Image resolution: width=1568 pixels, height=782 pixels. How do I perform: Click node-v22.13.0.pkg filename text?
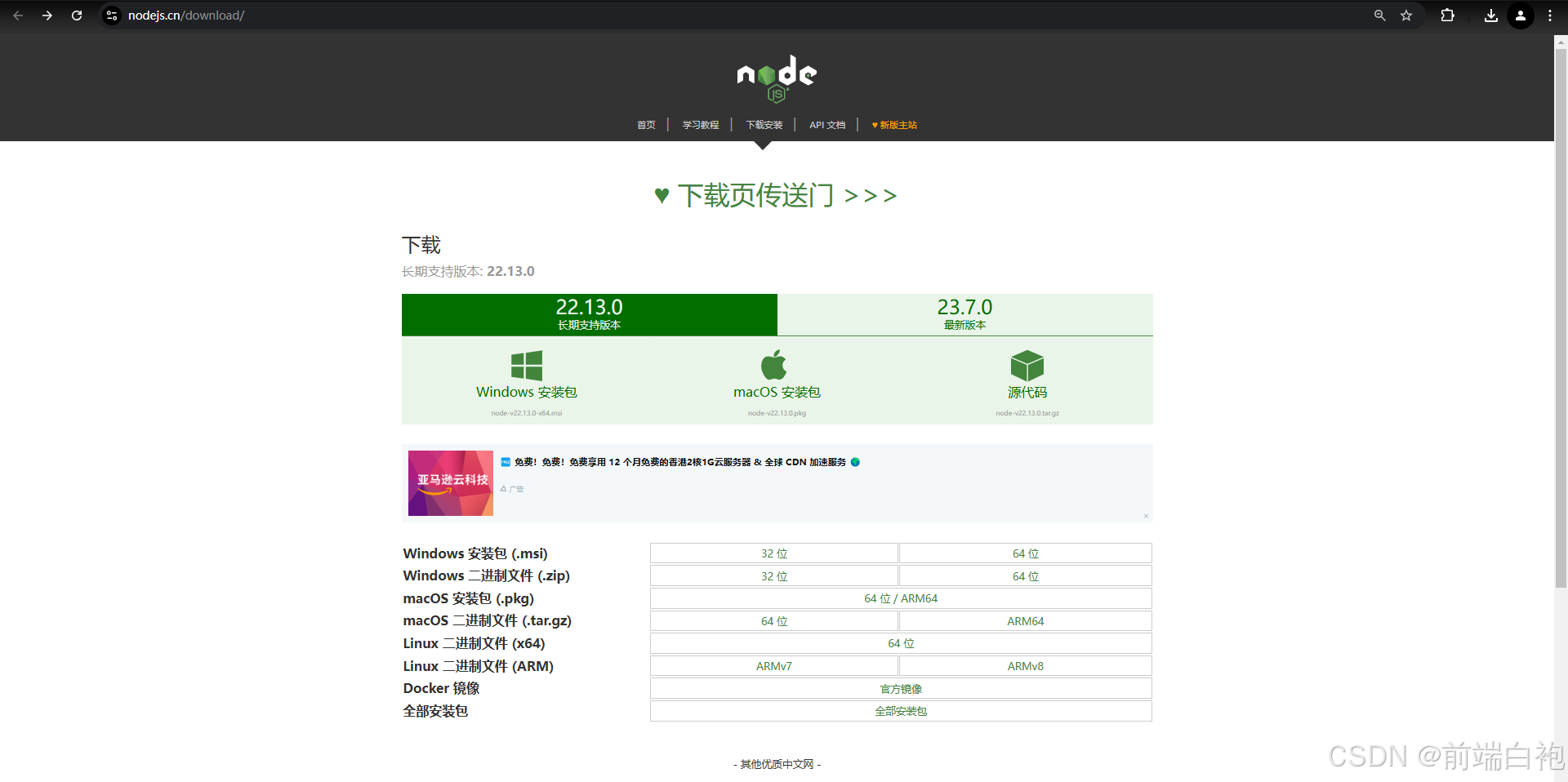(777, 413)
